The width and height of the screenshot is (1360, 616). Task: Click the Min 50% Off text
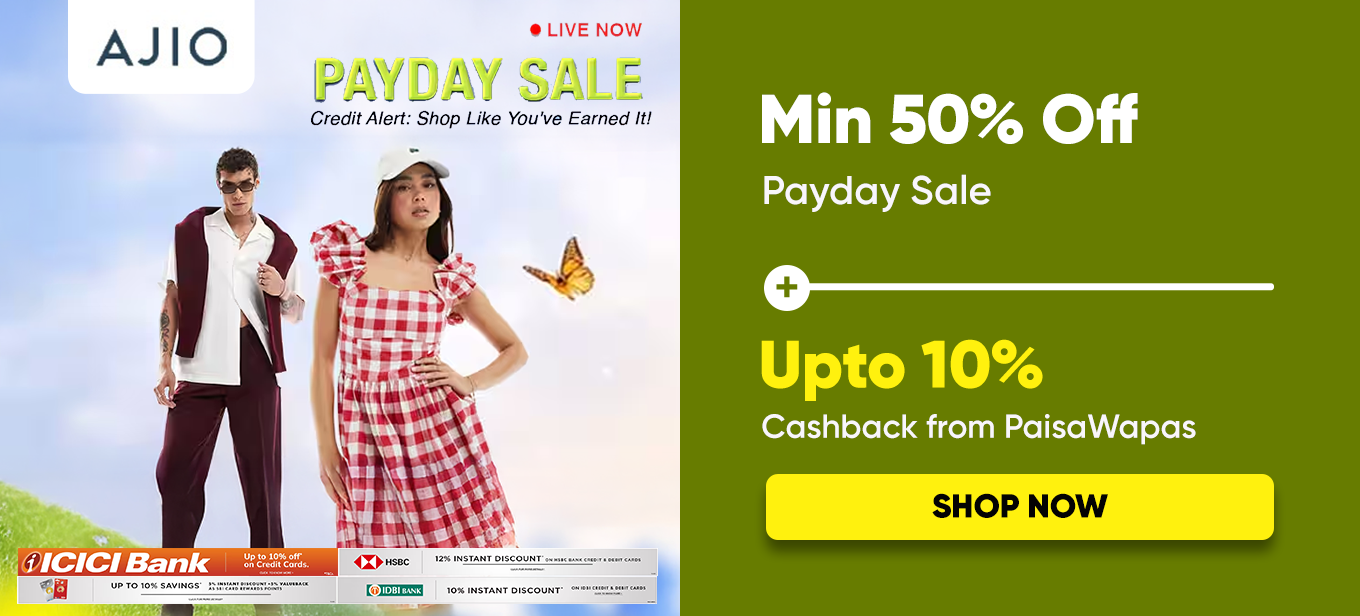pos(948,121)
